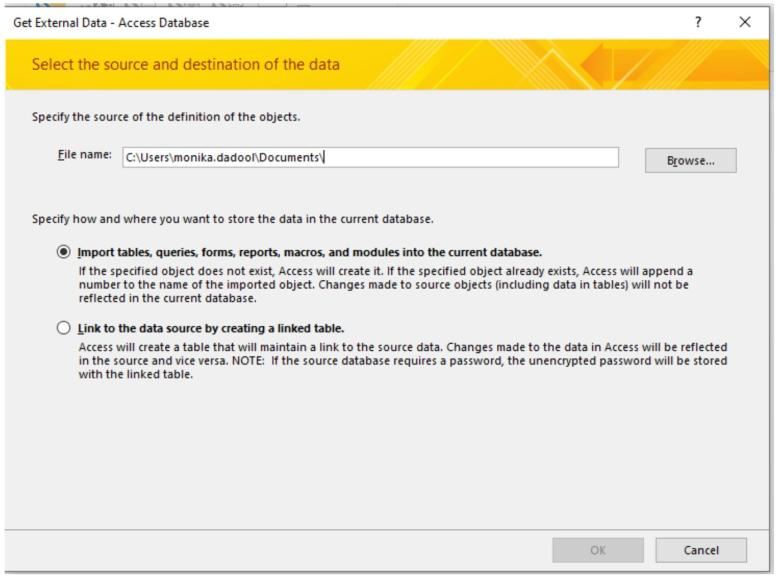Click the Cancel button

point(701,550)
